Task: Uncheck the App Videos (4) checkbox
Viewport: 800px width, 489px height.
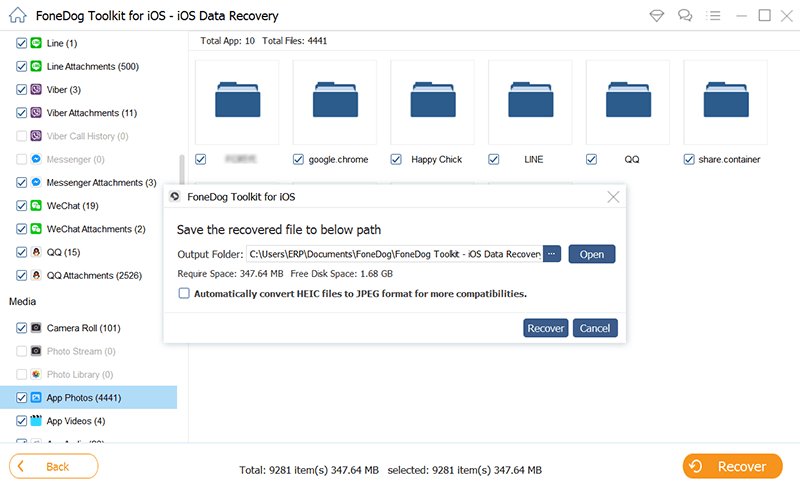Action: (21, 421)
